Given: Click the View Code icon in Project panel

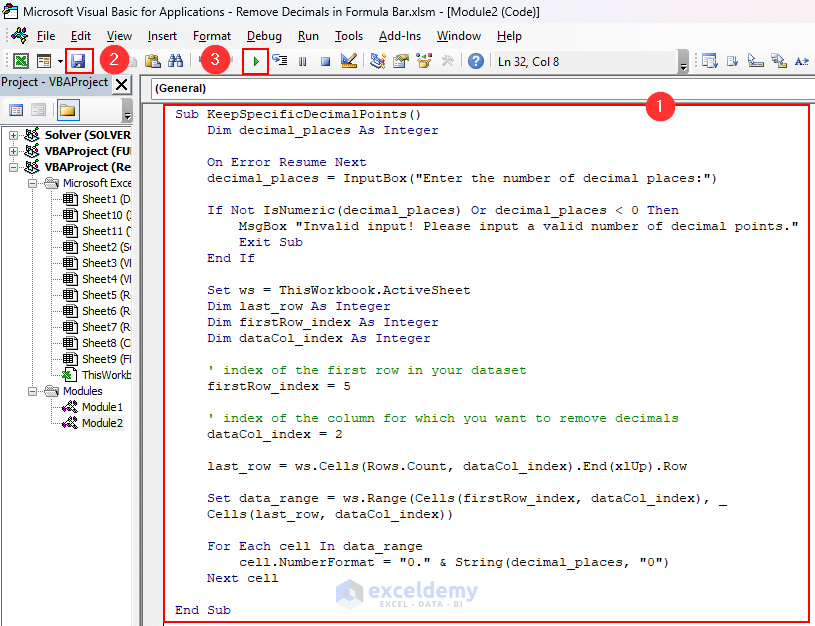Looking at the screenshot, I should (16, 110).
